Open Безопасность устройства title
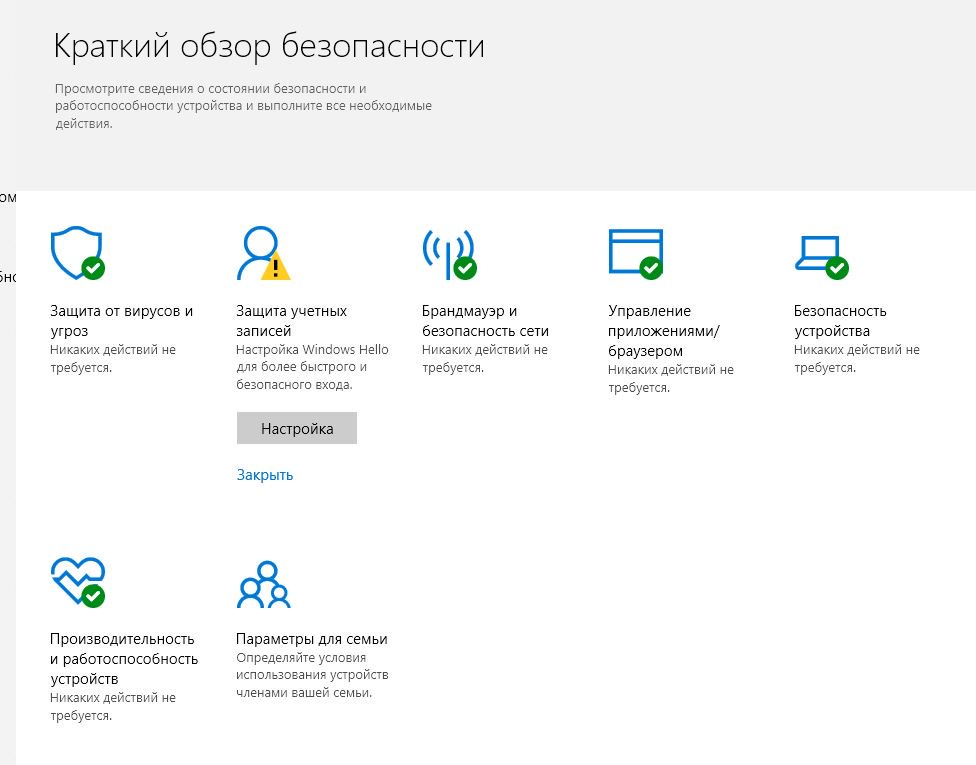The height and width of the screenshot is (765, 976). click(x=840, y=321)
